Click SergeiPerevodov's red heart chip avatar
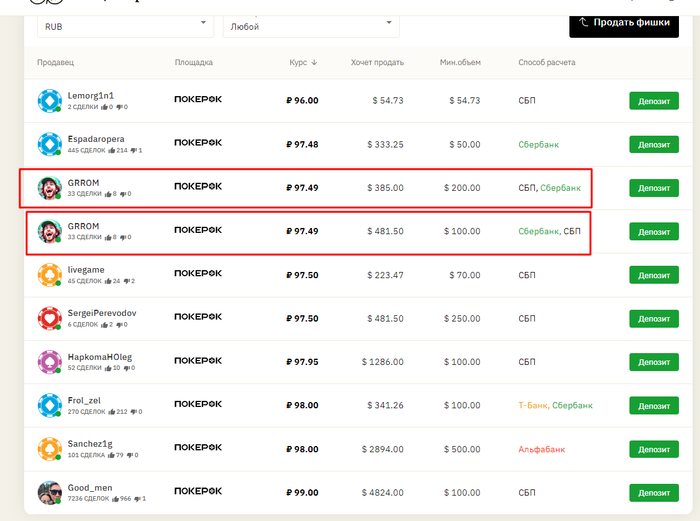 [49, 318]
